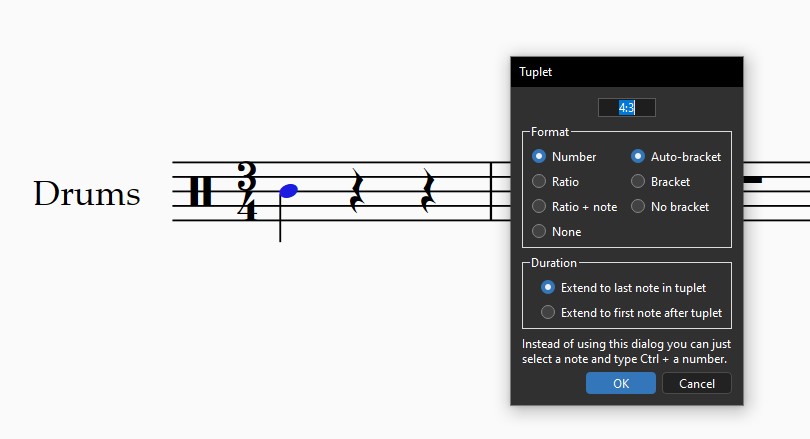
Task: Choose the Bracket option
Action: [639, 182]
